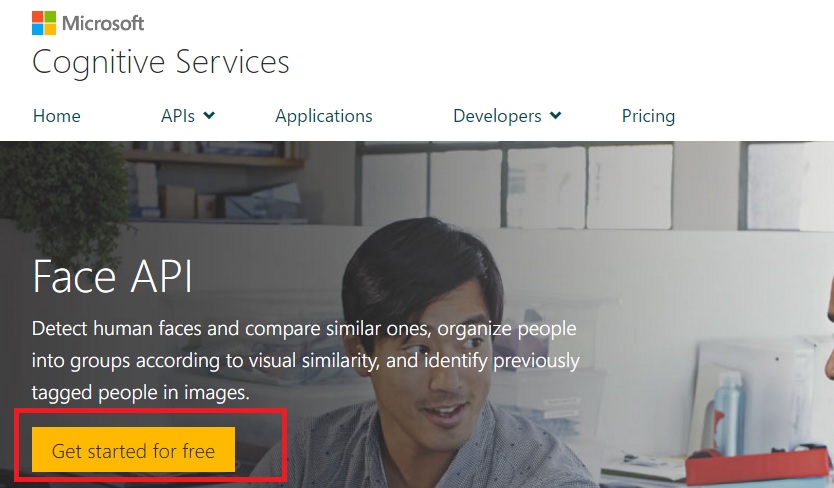Image resolution: width=834 pixels, height=488 pixels.
Task: Click the Microsoft wordmark text
Action: 103,23
